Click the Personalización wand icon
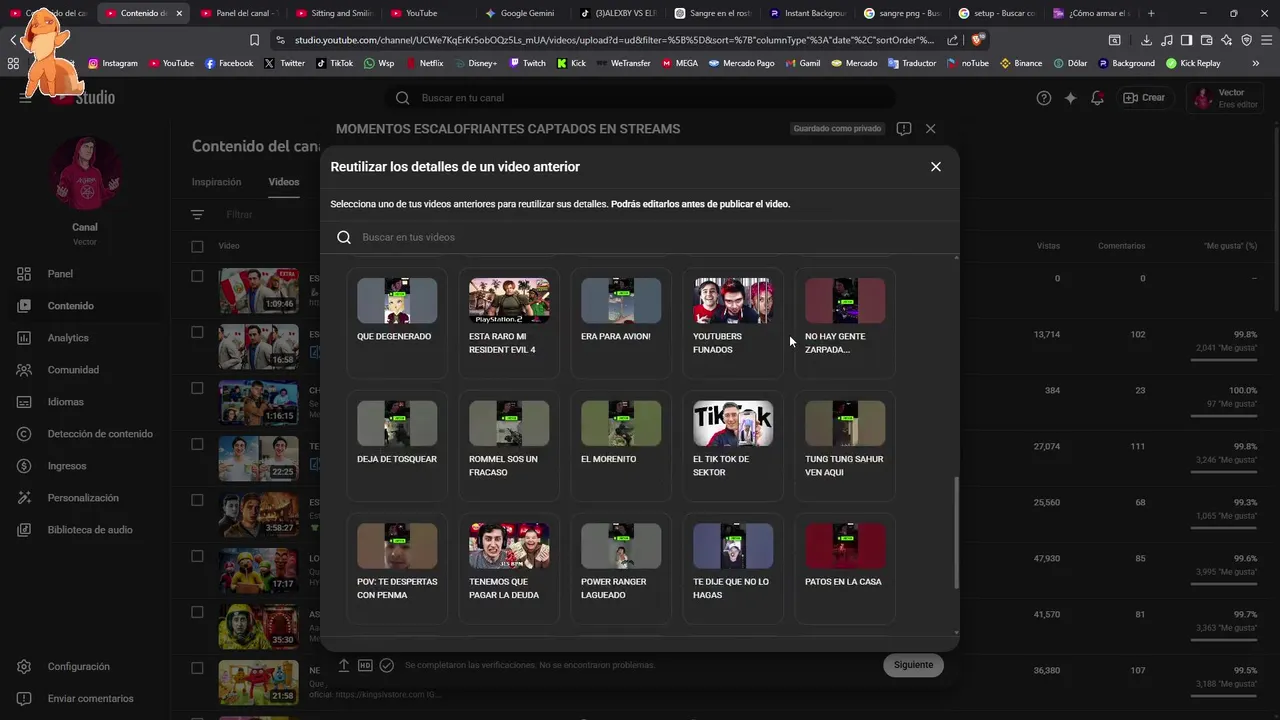Screen dimensions: 1280x720 click(x=24, y=498)
